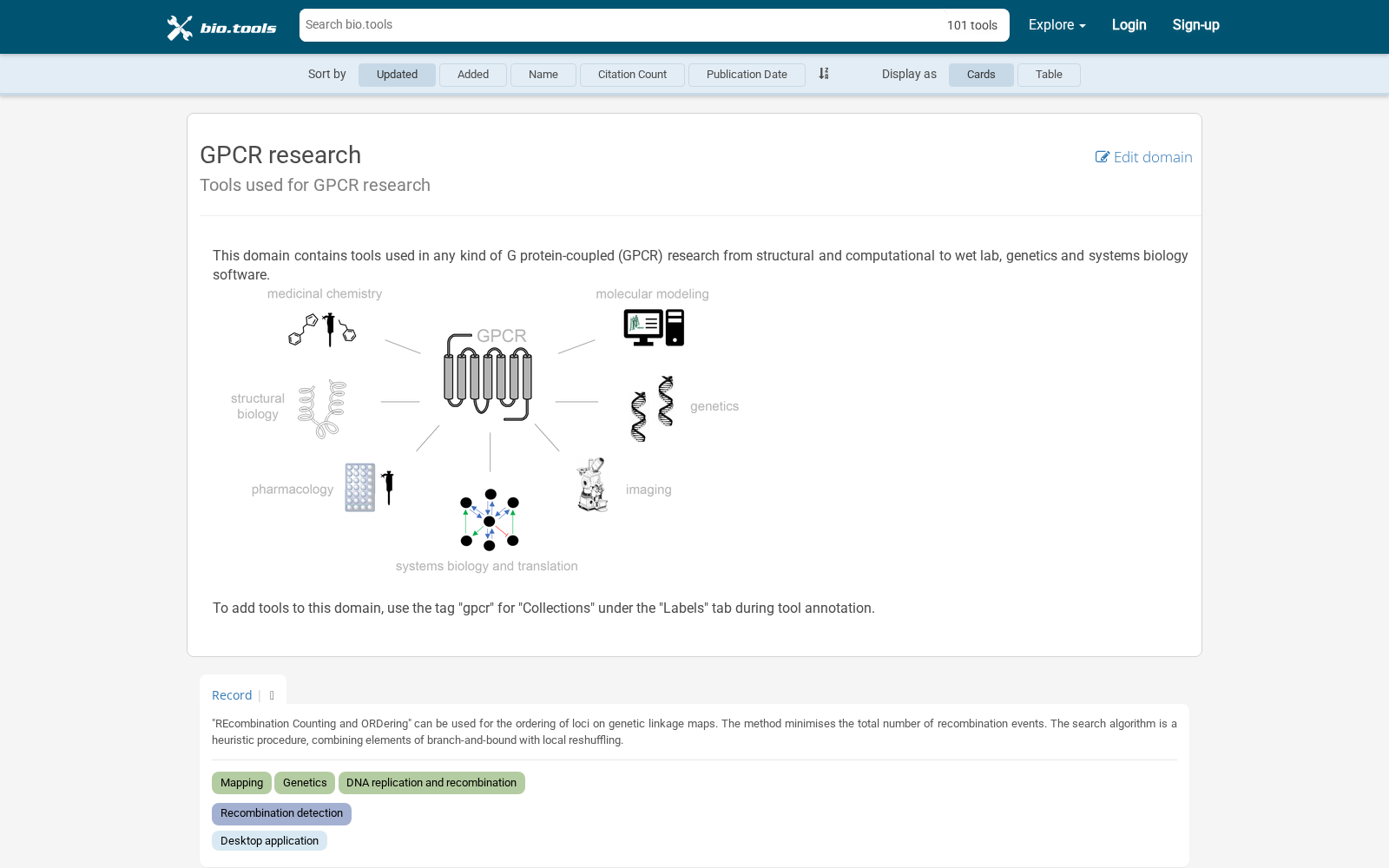
Task: Click the Sign-up link
Action: coord(1195,25)
